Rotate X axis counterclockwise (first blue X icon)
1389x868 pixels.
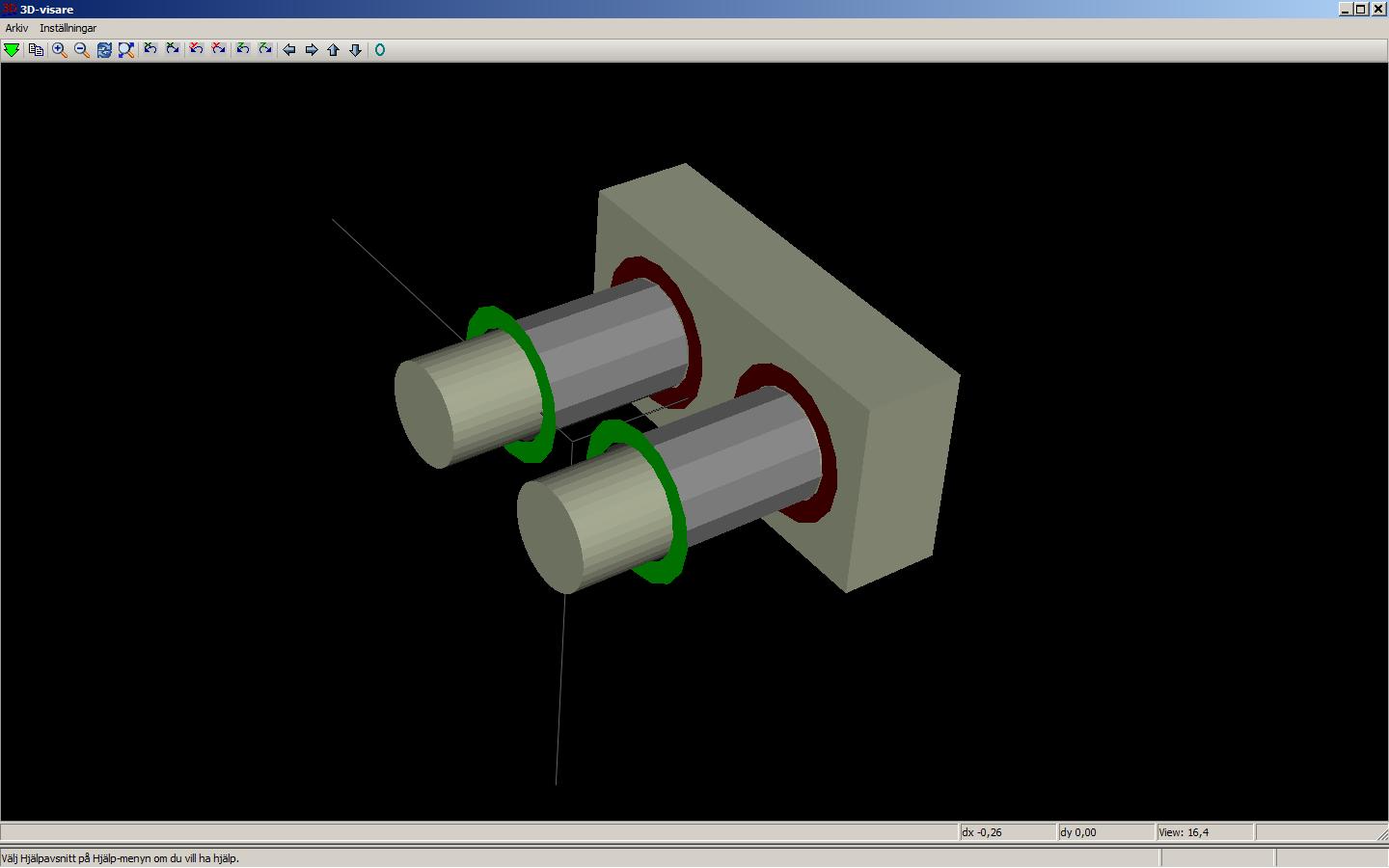pyautogui.click(x=150, y=49)
